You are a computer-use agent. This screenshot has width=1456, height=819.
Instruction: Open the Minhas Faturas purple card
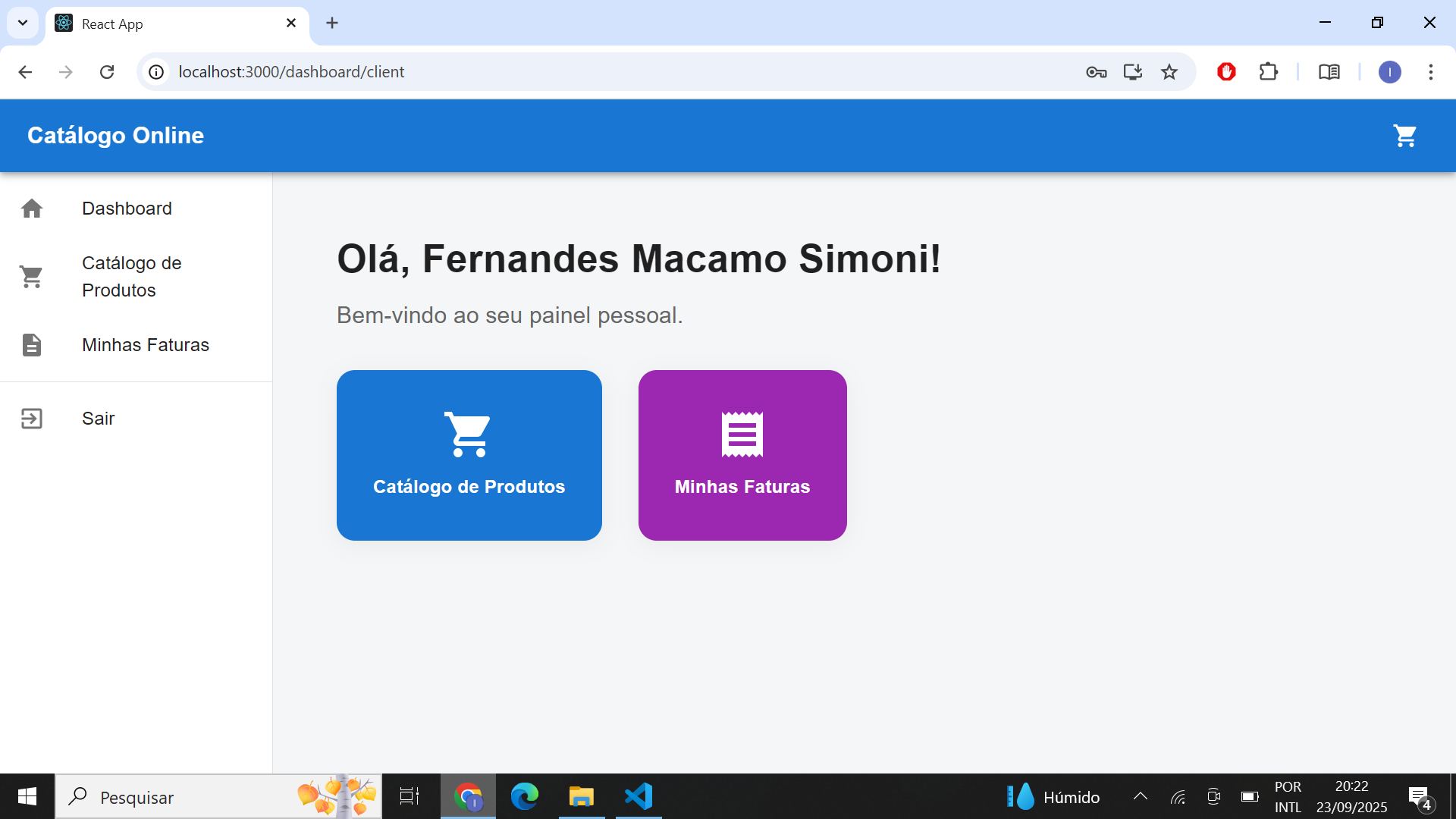point(742,455)
